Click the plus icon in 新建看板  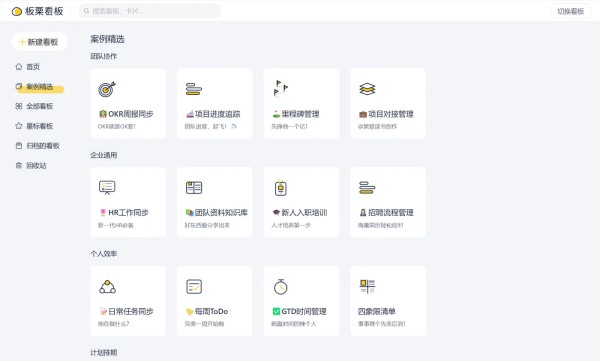point(22,42)
